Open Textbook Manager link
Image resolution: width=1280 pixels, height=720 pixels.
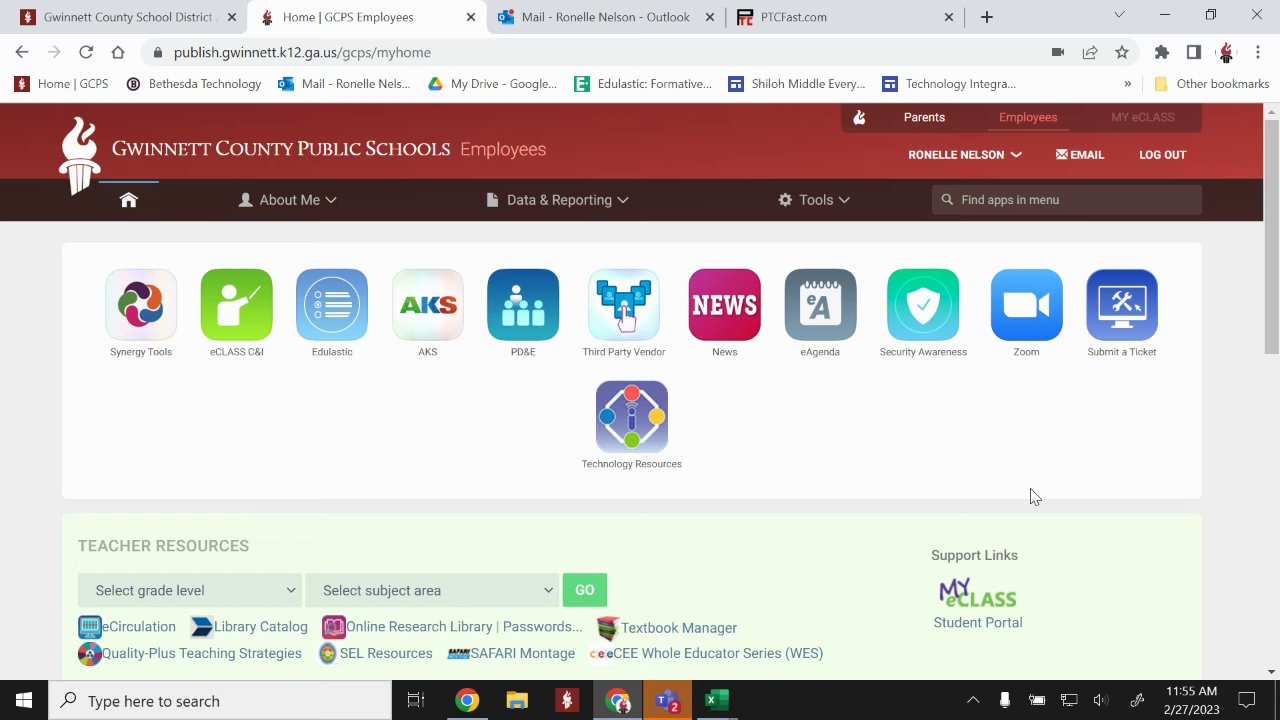[667, 628]
